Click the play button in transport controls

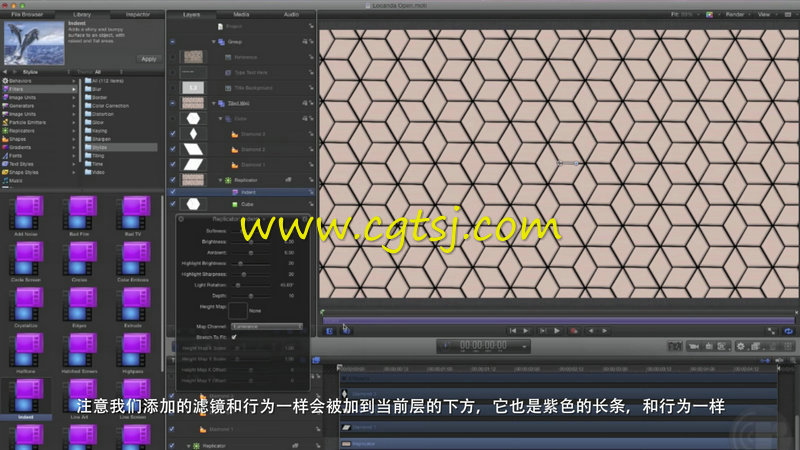tap(557, 331)
